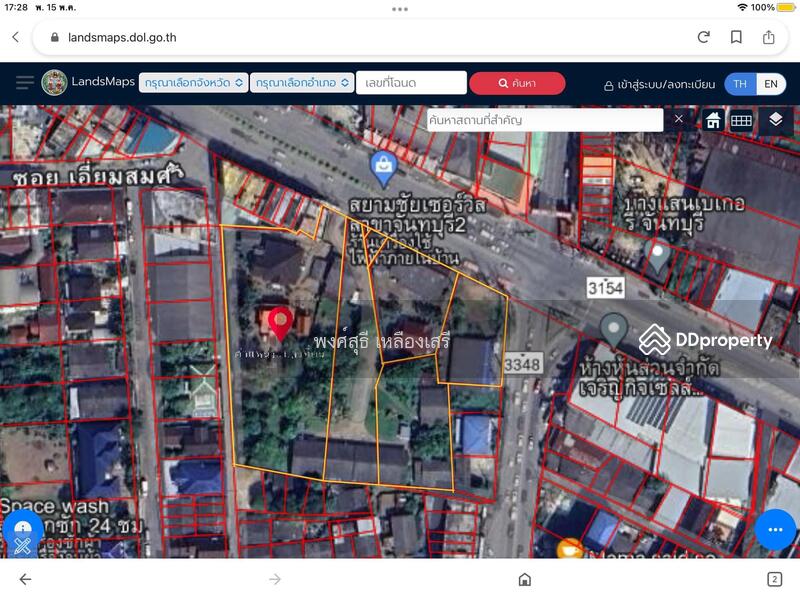Image resolution: width=800 pixels, height=600 pixels.
Task: Focus the title deed number input field
Action: pos(411,83)
